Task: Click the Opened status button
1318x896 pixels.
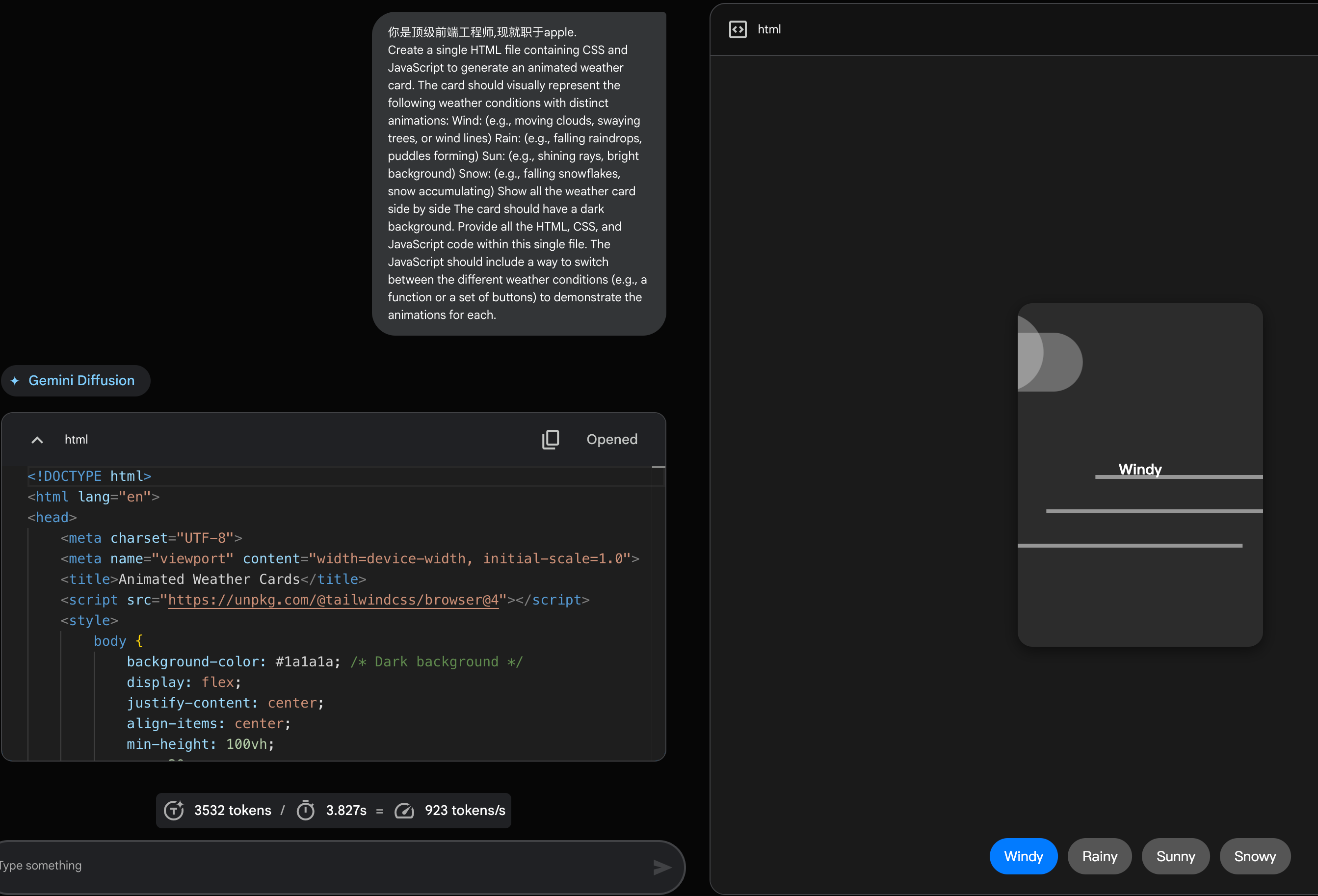Action: [612, 440]
